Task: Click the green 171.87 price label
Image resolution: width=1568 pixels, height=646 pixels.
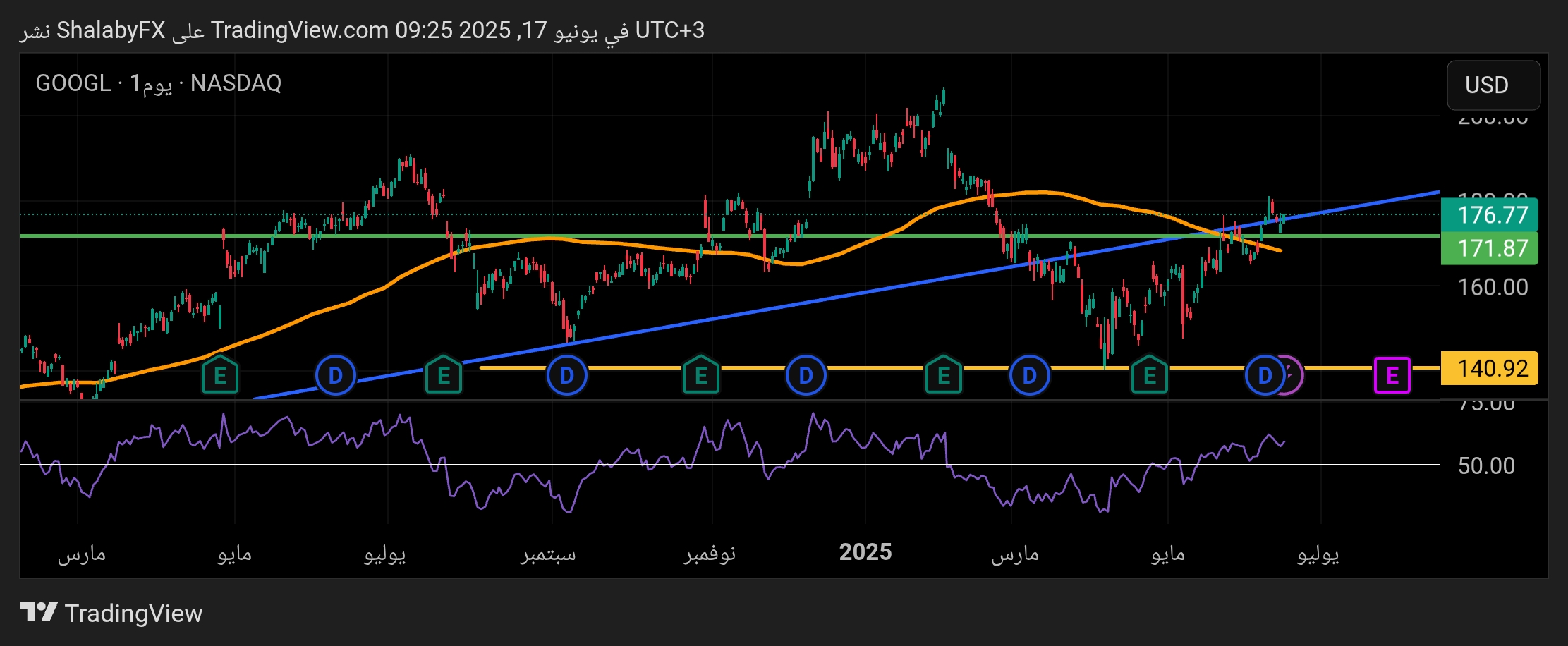Action: point(1490,248)
